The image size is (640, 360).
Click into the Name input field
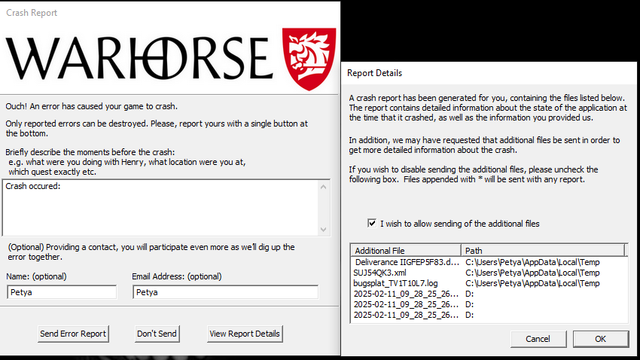62,292
